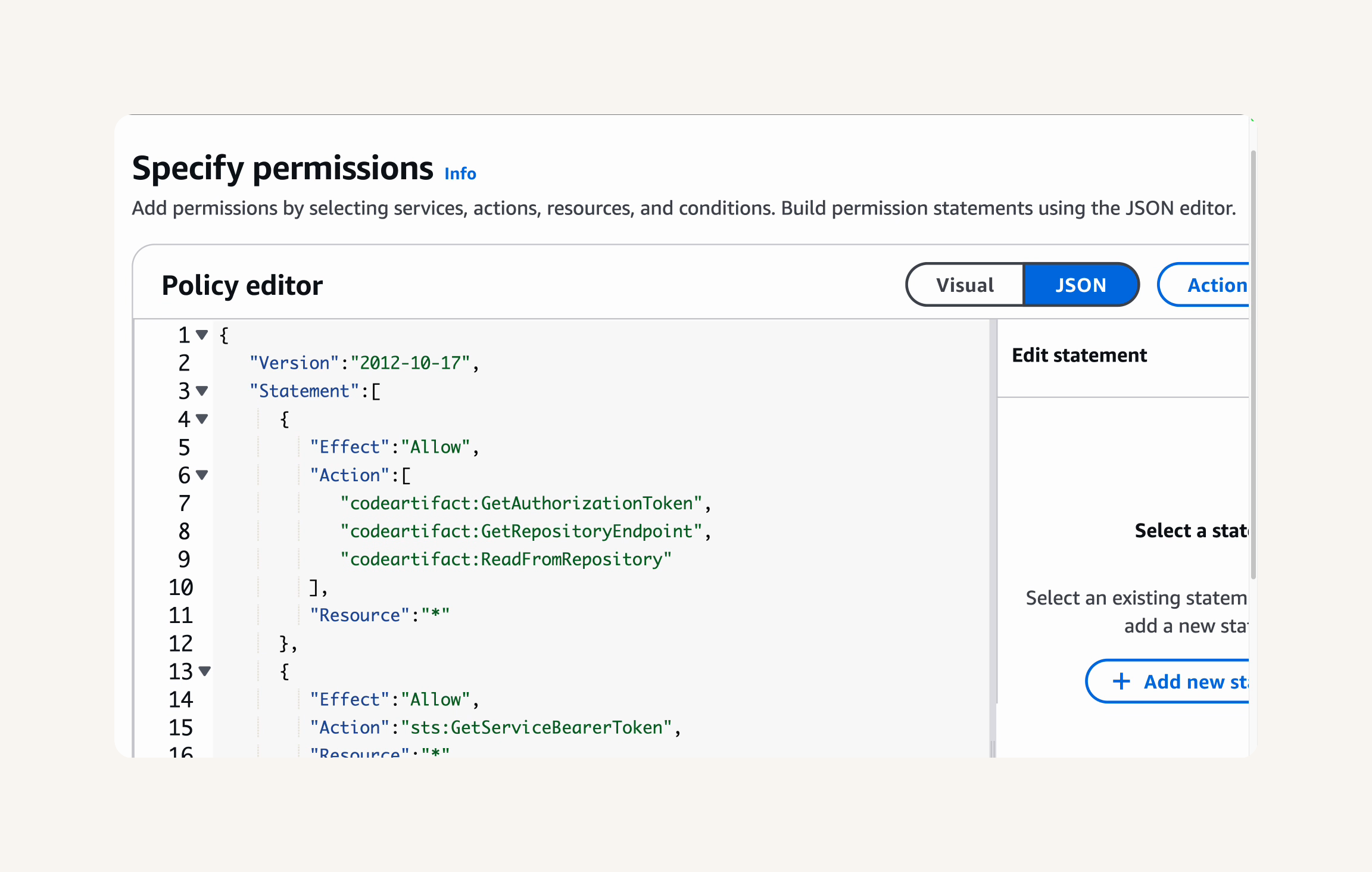Viewport: 1372px width, 872px height.
Task: Click the Policy editor heading
Action: [x=242, y=285]
